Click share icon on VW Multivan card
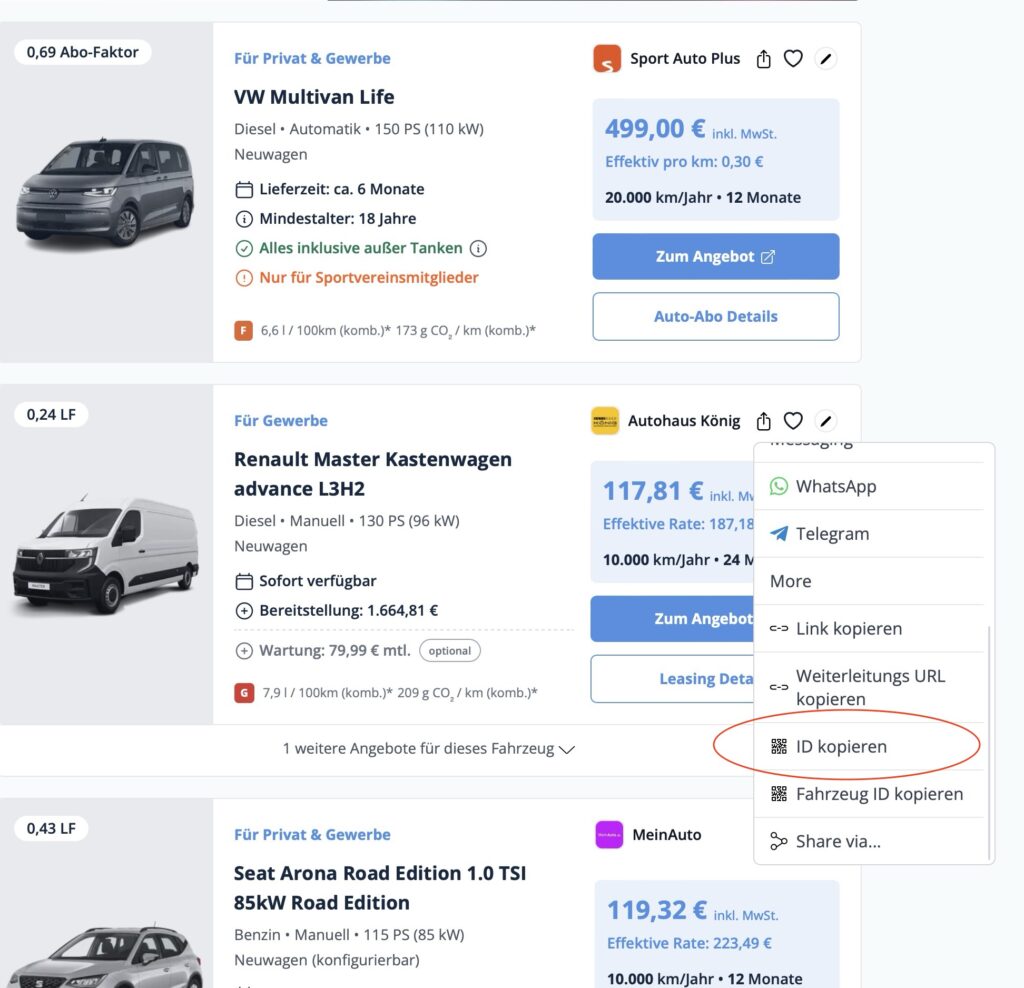The height and width of the screenshot is (988, 1024). [764, 59]
